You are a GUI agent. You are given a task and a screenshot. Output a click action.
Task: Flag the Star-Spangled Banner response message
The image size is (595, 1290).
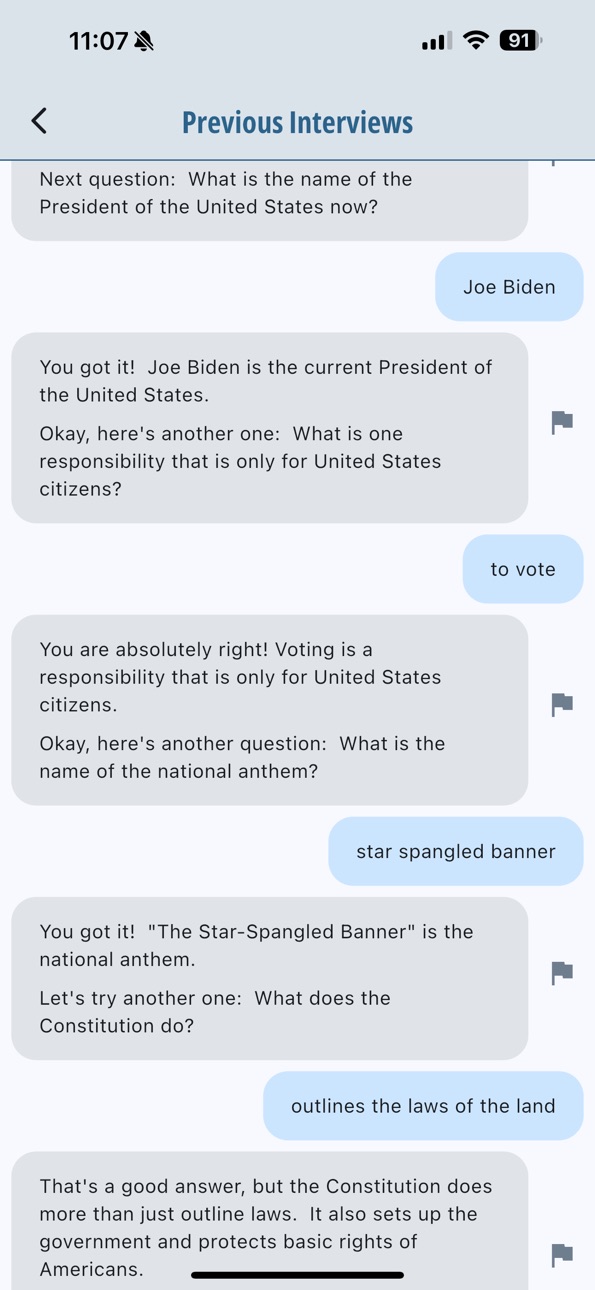562,972
